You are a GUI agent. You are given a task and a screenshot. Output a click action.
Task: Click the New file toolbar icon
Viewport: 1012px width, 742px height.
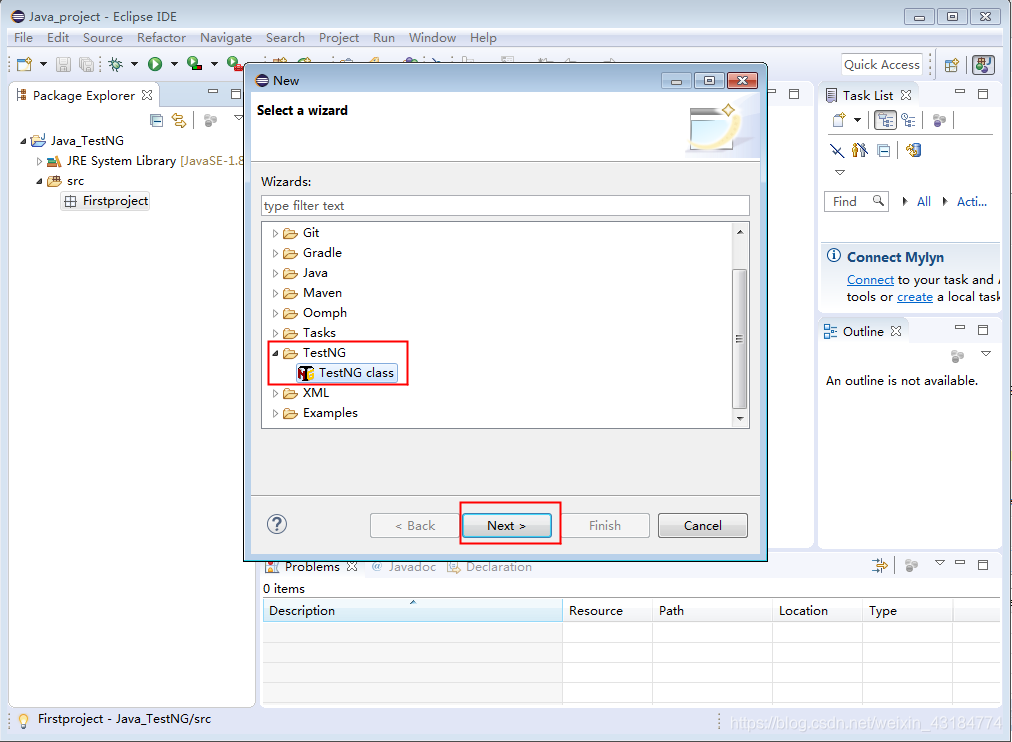click(25, 65)
